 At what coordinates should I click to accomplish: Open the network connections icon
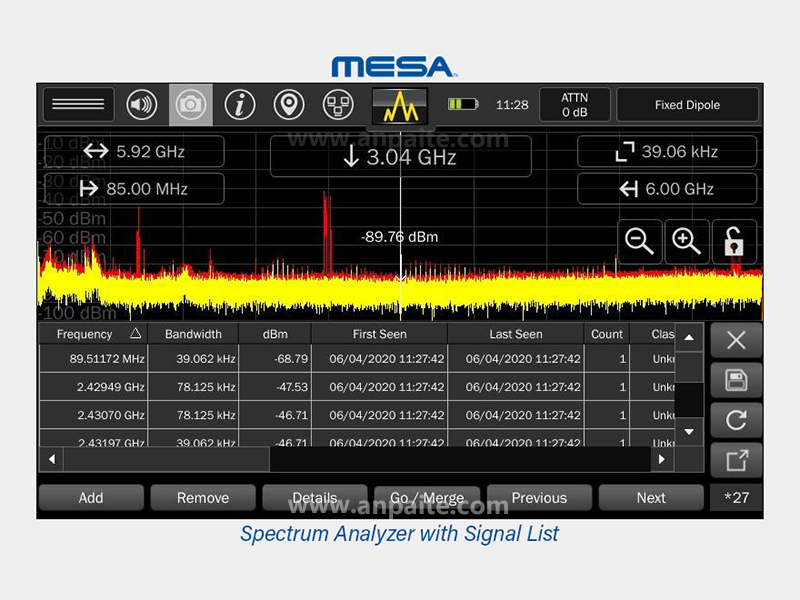(338, 105)
